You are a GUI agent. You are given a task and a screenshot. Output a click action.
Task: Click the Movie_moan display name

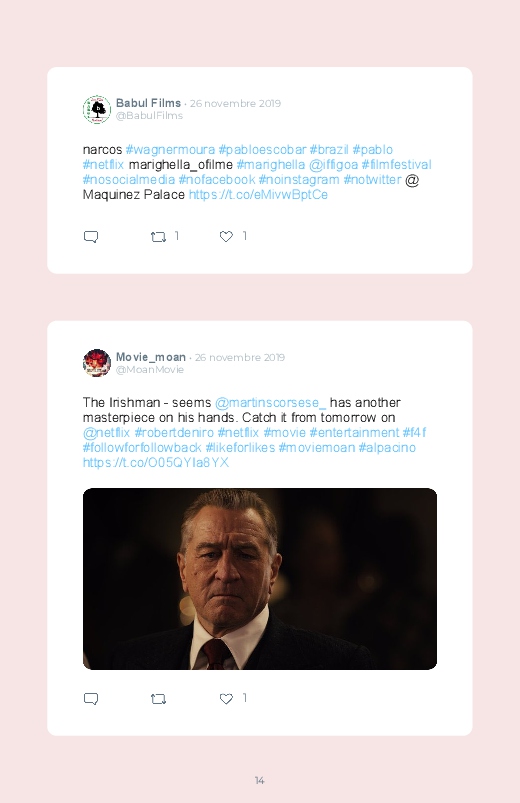(x=151, y=357)
